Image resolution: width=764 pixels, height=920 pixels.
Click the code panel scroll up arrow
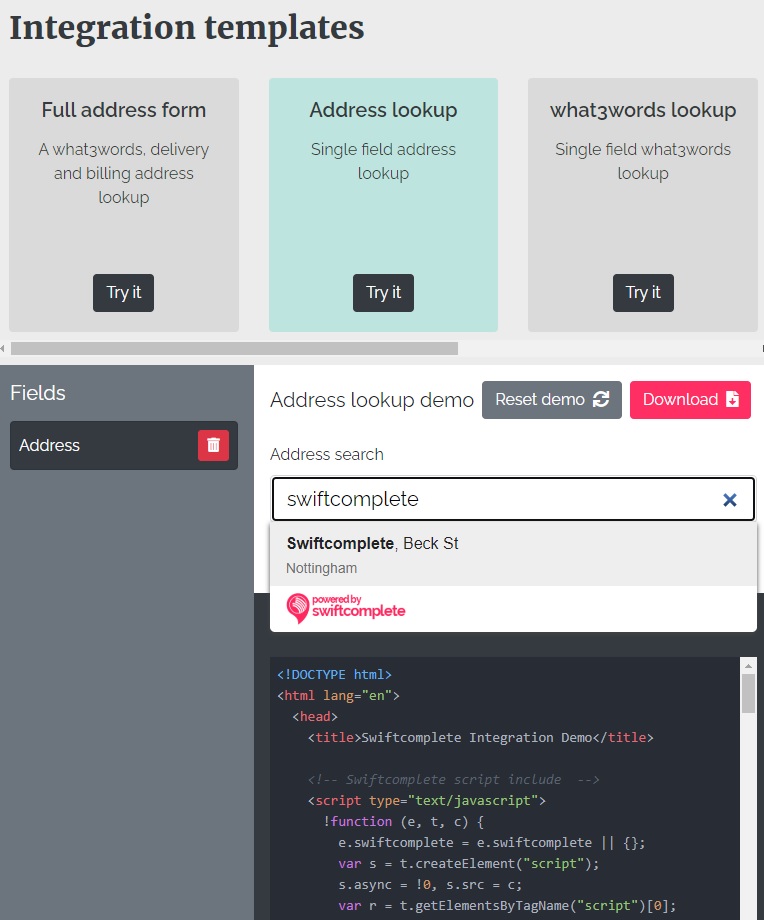point(748,665)
